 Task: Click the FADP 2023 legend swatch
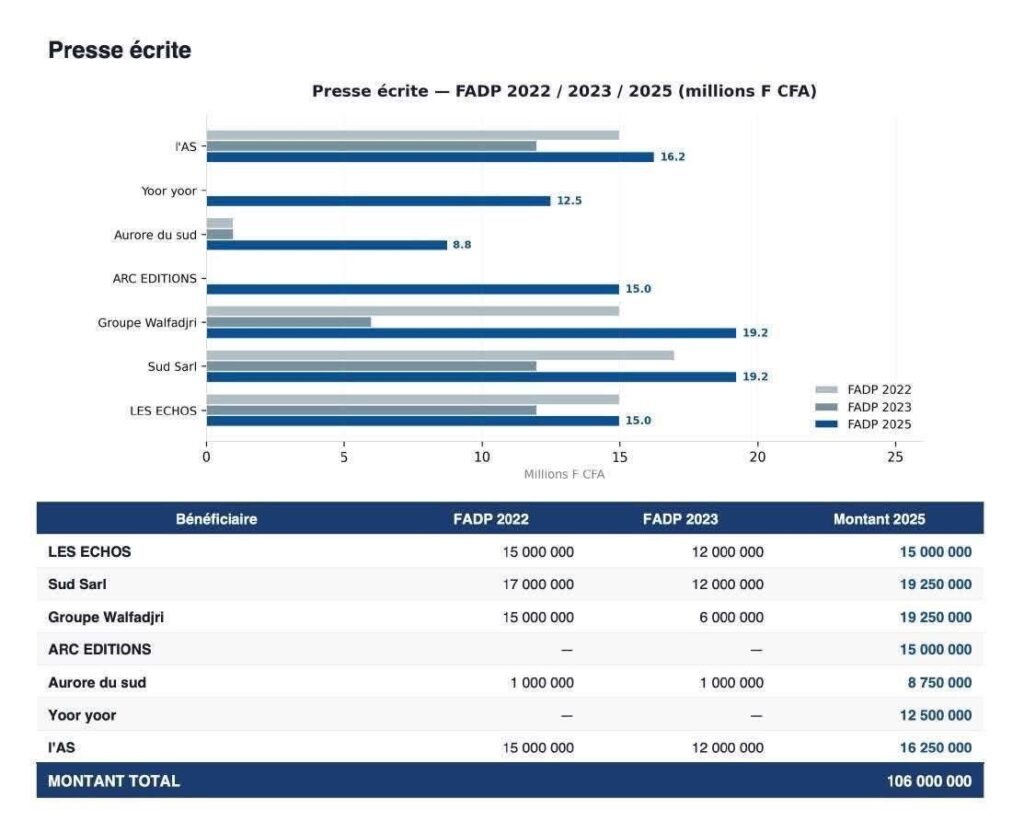point(826,407)
